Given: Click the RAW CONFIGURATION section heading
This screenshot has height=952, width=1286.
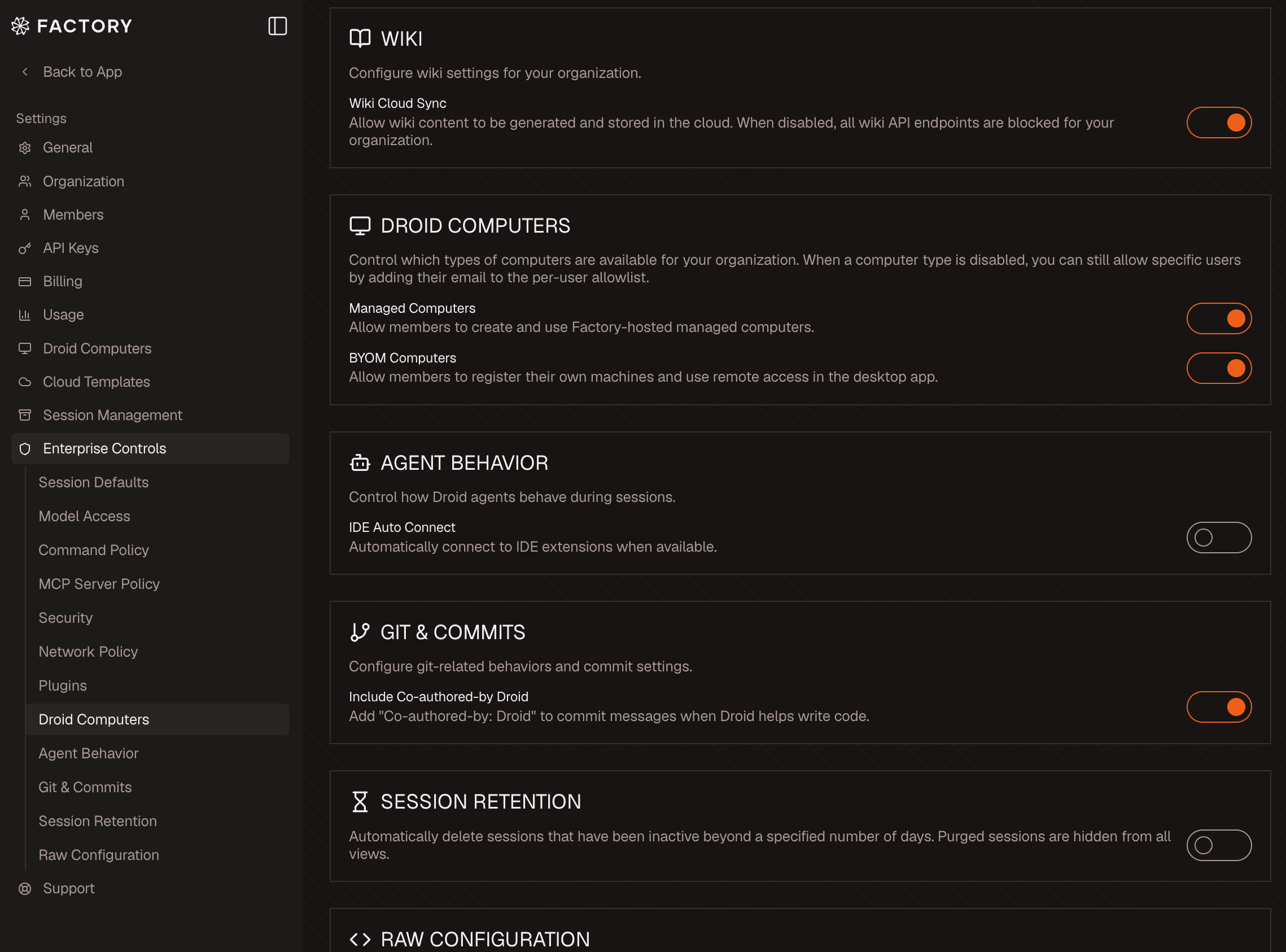Looking at the screenshot, I should click(x=485, y=940).
